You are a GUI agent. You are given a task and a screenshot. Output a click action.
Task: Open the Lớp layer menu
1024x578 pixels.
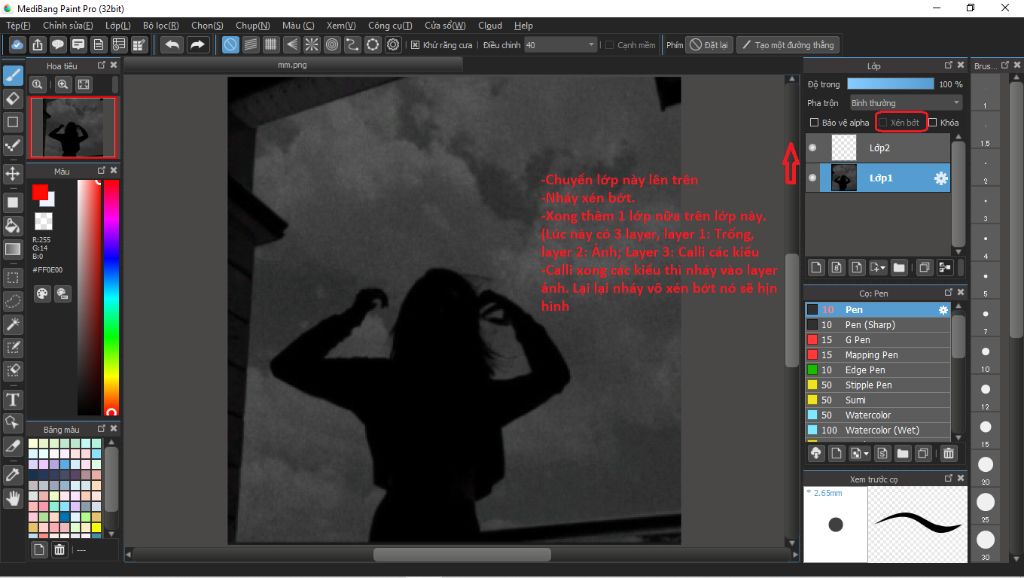118,25
